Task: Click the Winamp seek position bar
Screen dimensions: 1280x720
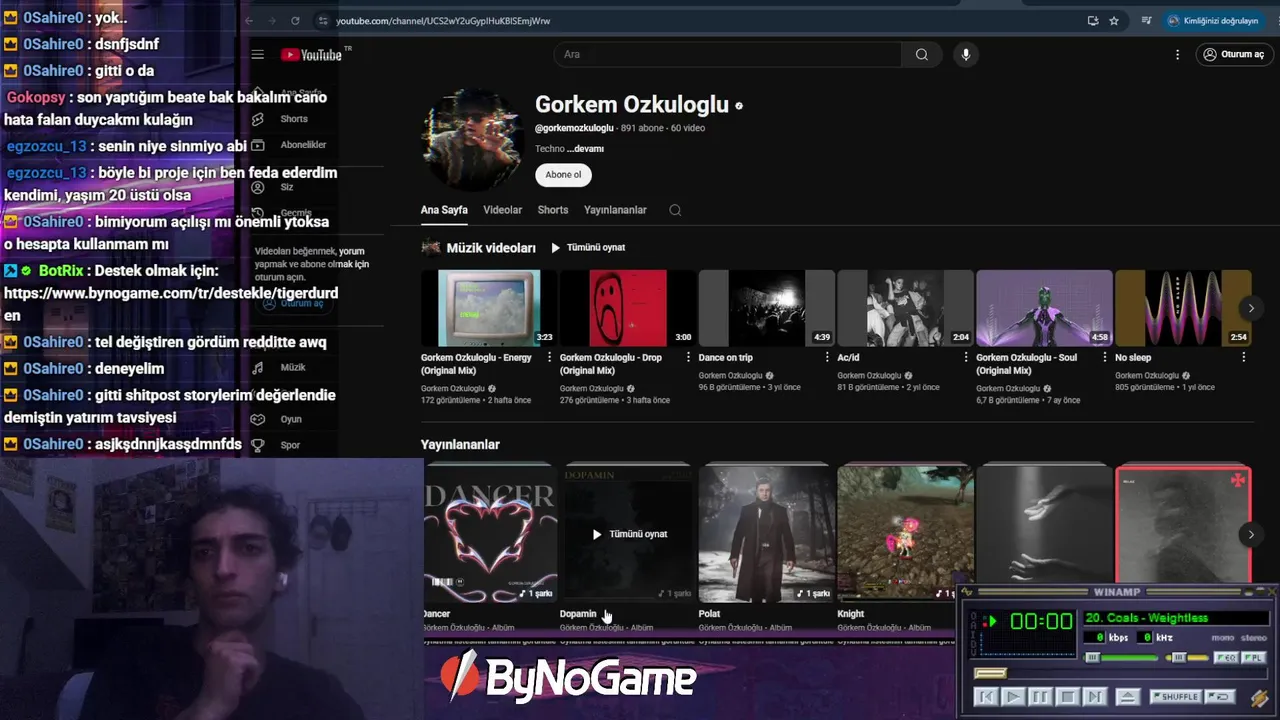Action: click(x=1120, y=674)
